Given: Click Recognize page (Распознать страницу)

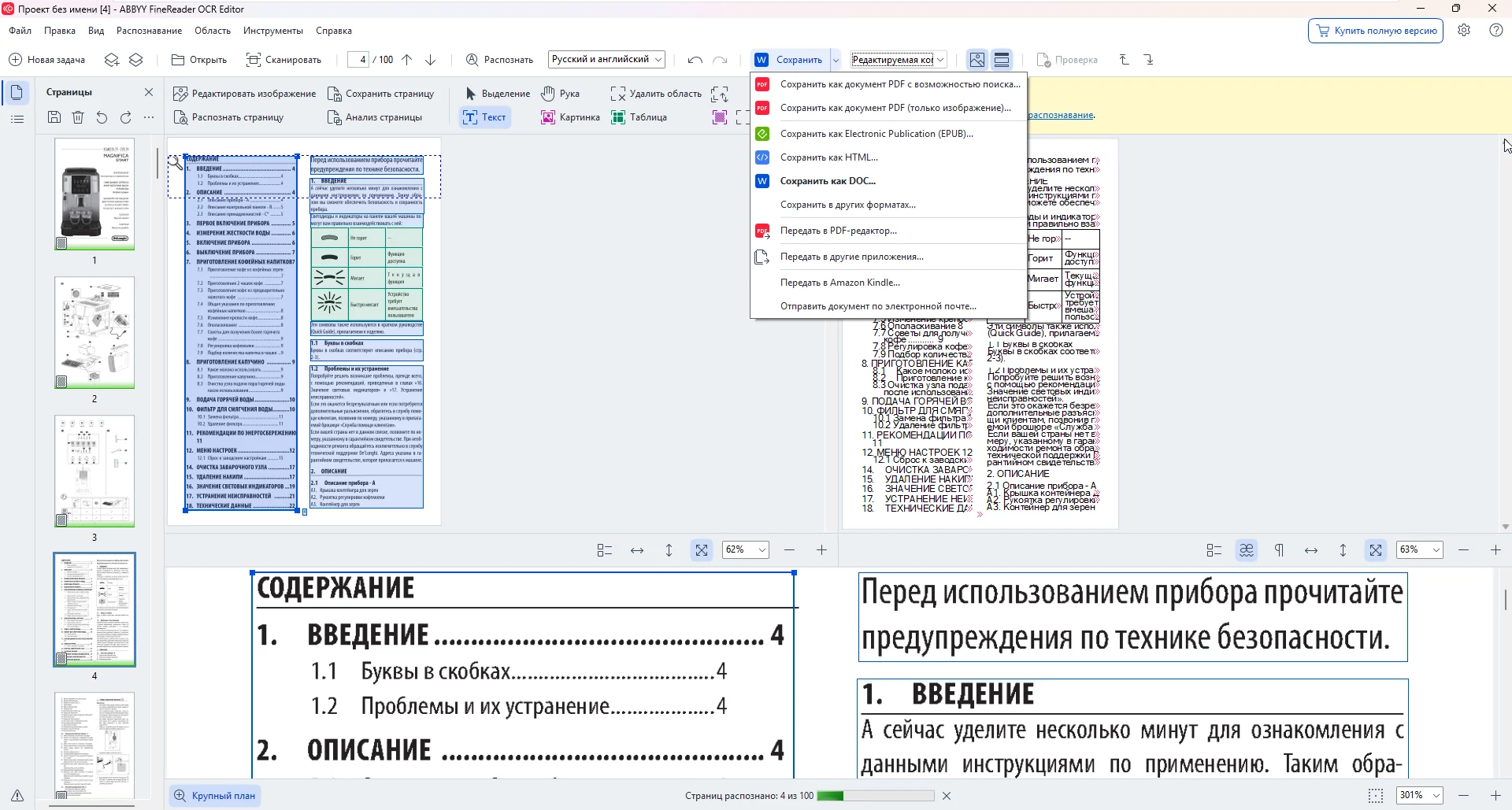Looking at the screenshot, I should (x=228, y=117).
